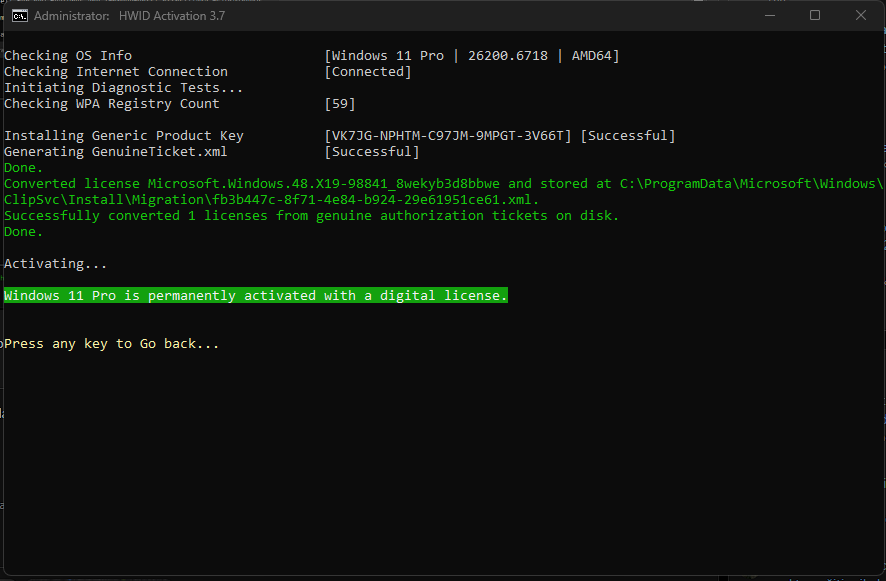Click the "[Connected]" status value
Image resolution: width=886 pixels, height=581 pixels.
pos(368,72)
